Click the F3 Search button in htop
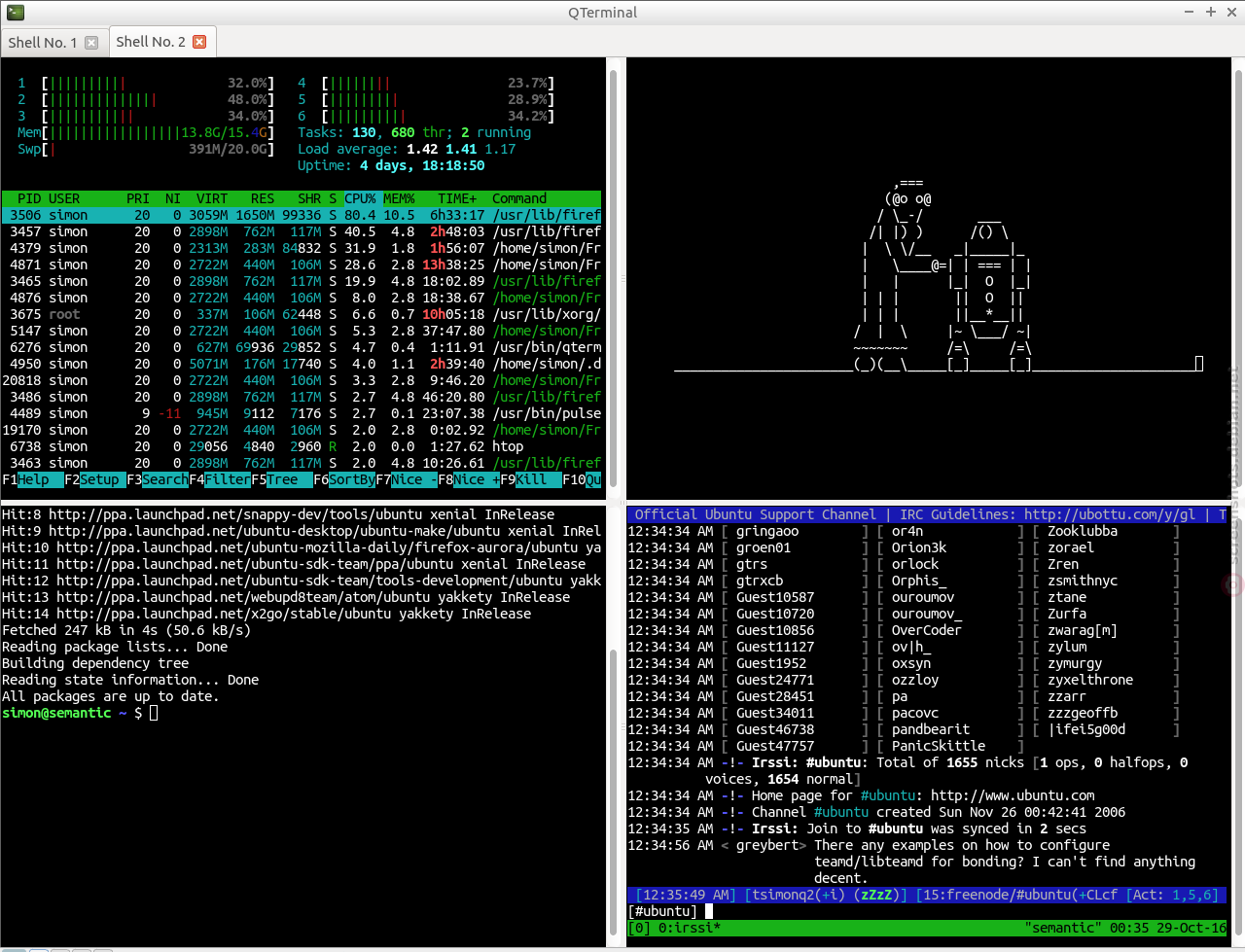Viewport: 1245px width, 952px height. pyautogui.click(x=158, y=479)
